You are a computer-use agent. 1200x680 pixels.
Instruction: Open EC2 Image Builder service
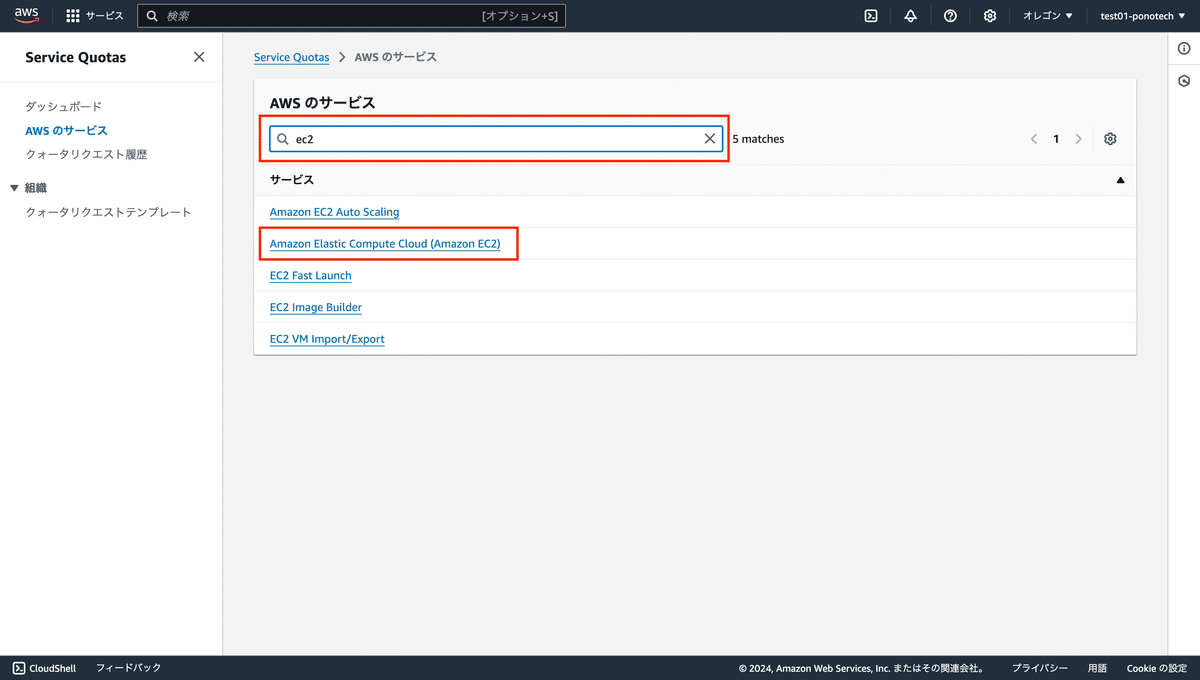[x=316, y=308]
